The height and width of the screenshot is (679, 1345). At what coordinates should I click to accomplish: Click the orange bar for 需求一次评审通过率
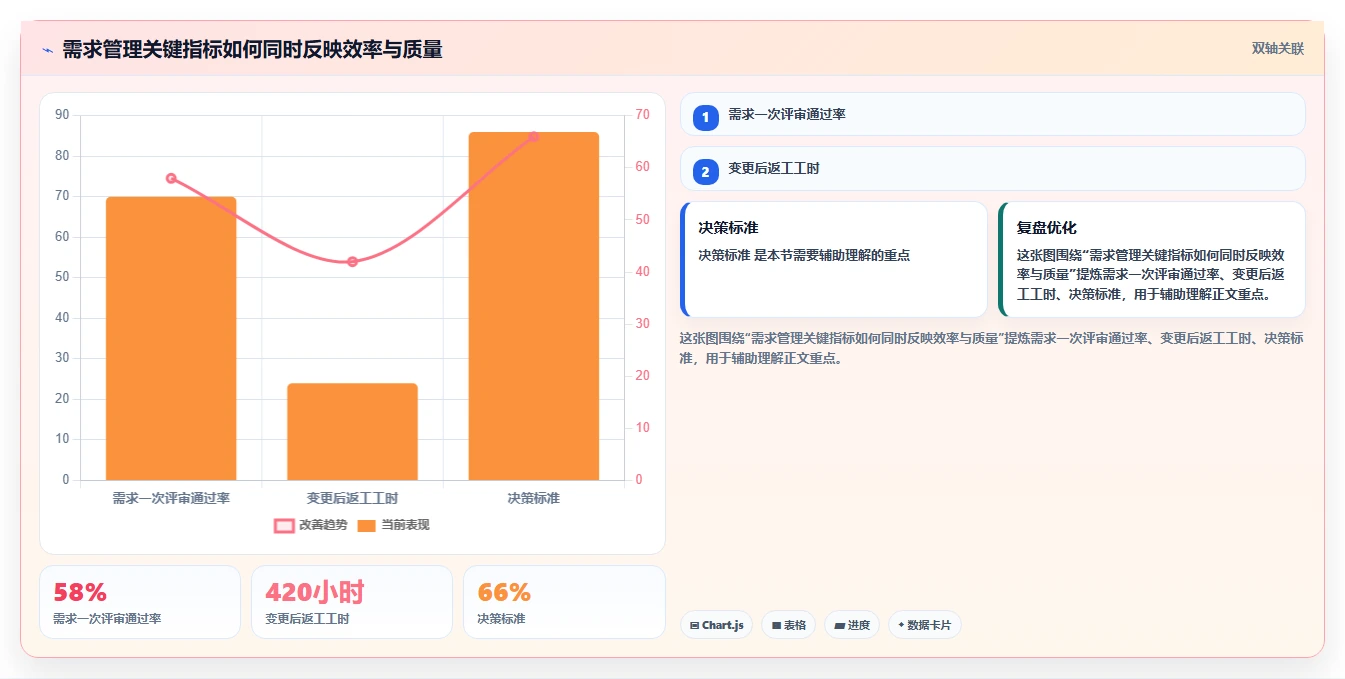click(171, 338)
